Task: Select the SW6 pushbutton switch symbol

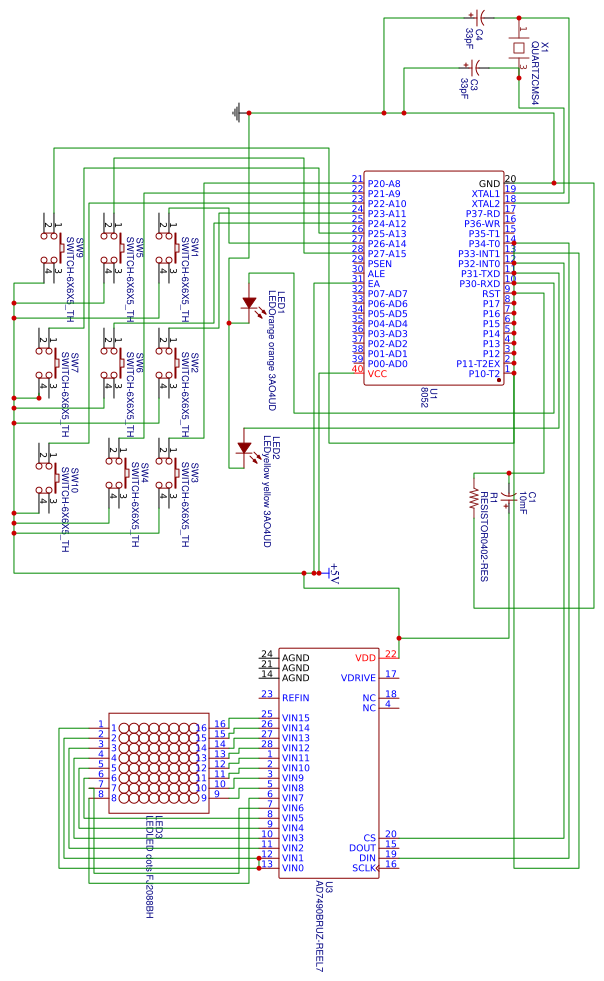Action: coord(112,363)
